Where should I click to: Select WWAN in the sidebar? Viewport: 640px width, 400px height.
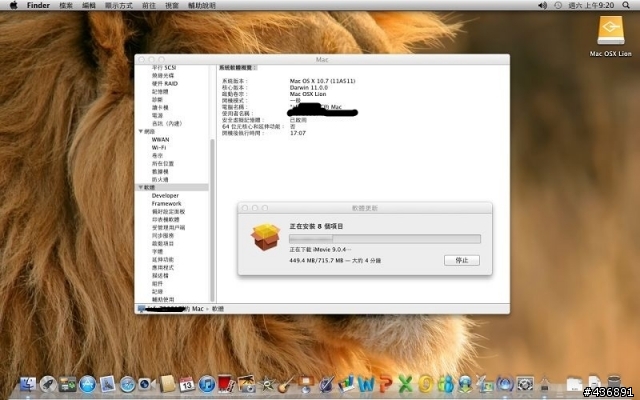[x=160, y=140]
